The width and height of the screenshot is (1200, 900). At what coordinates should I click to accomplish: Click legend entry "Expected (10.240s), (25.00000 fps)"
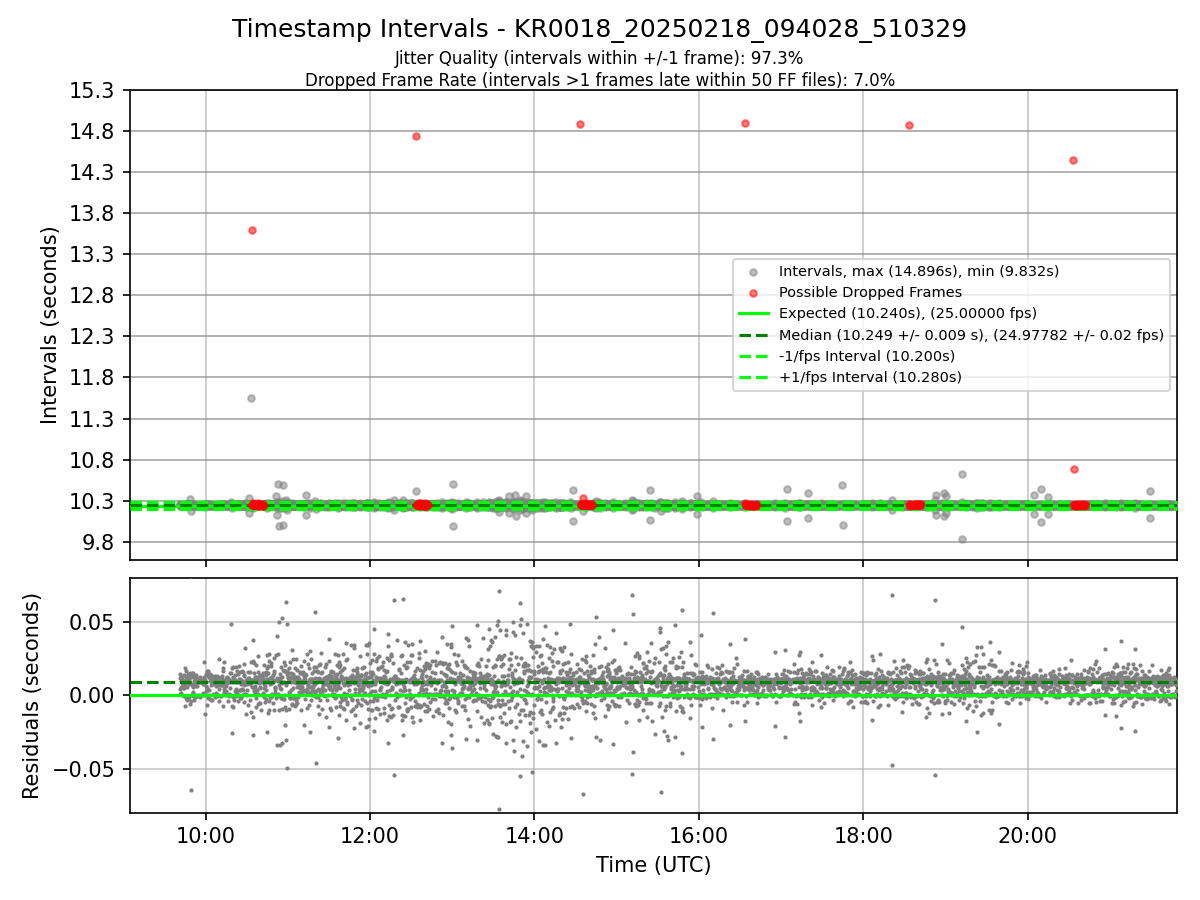click(x=907, y=313)
